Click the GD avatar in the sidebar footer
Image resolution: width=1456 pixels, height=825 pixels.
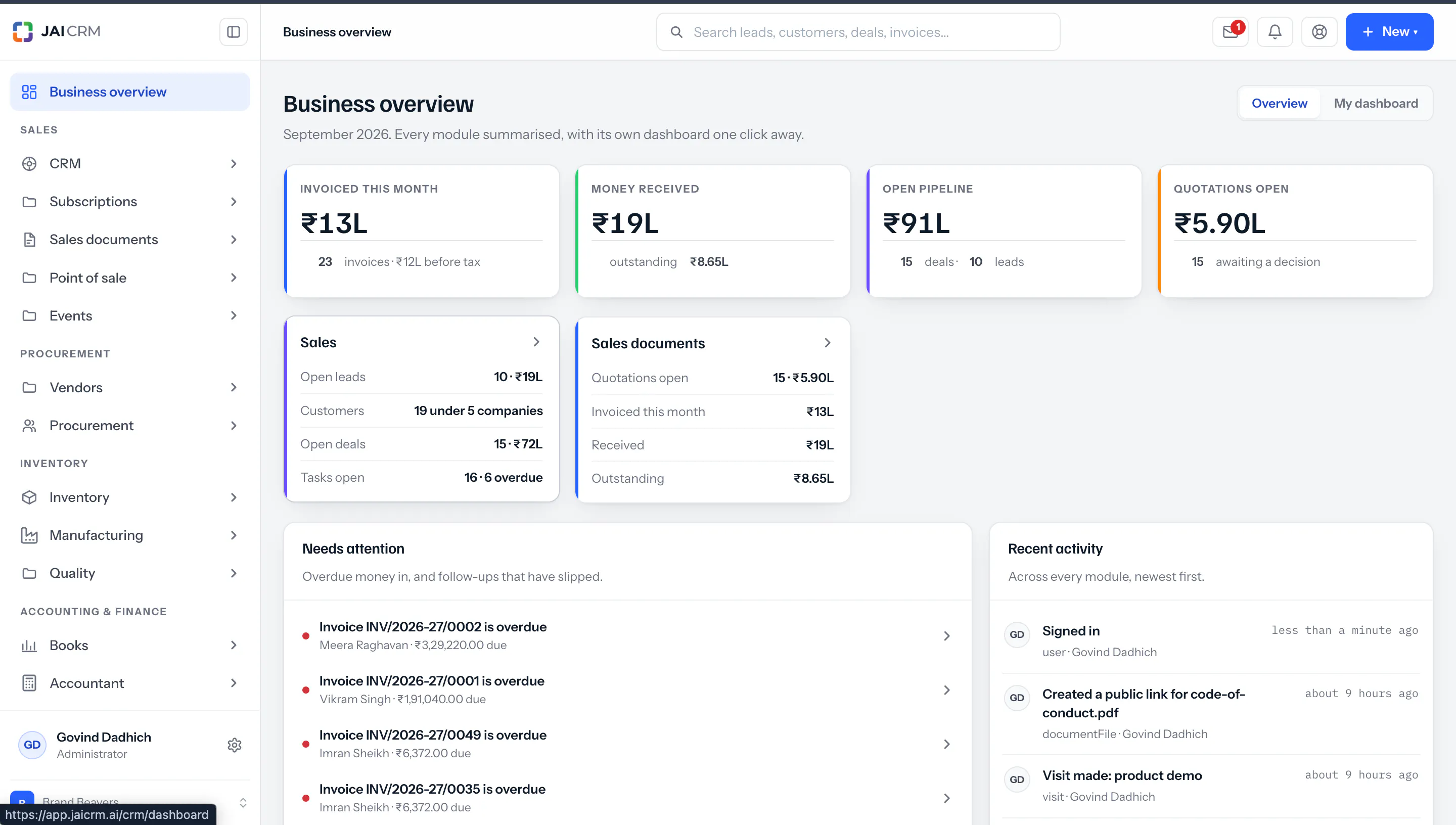[x=32, y=745]
